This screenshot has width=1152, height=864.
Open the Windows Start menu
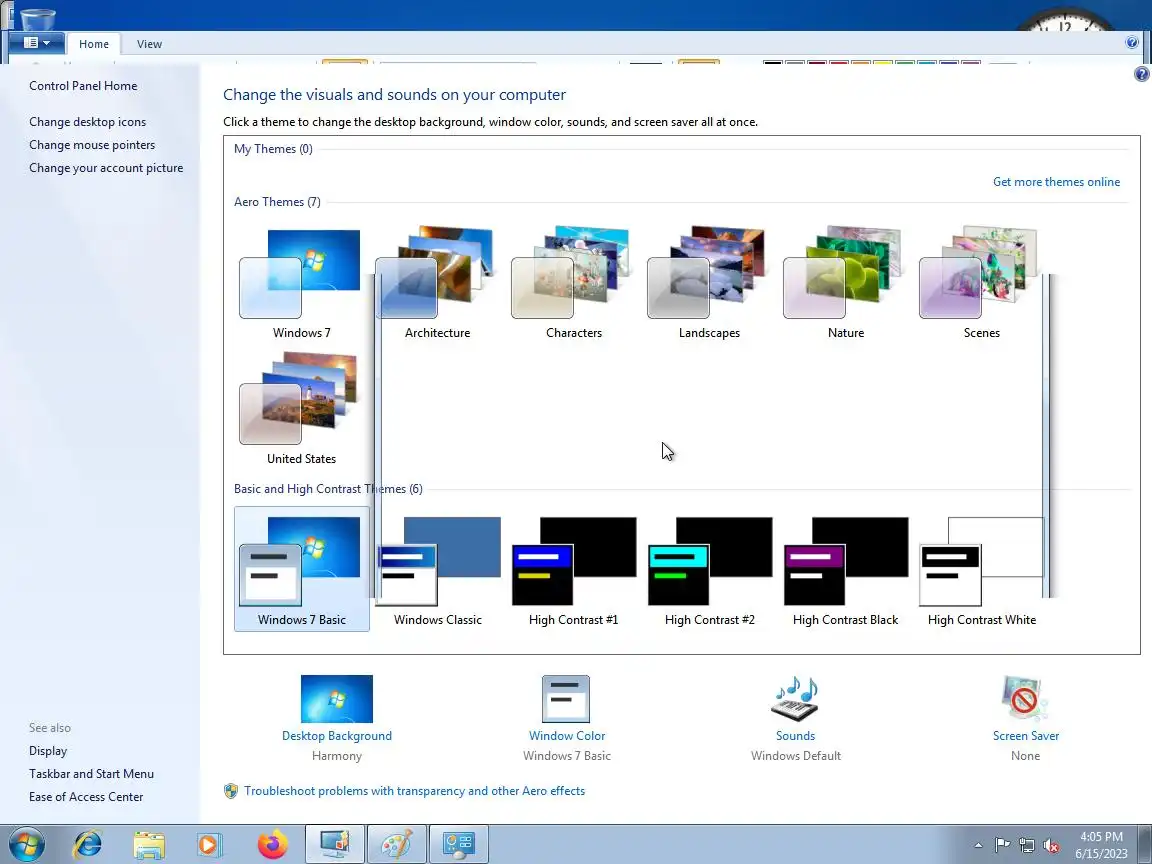tap(26, 844)
